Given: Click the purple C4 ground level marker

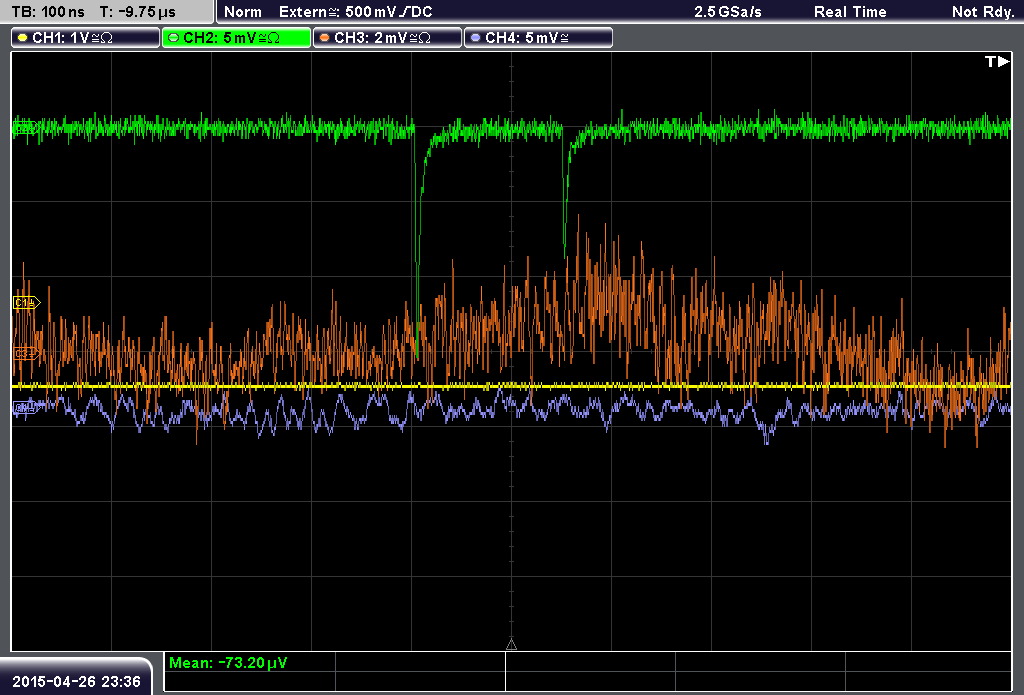Looking at the screenshot, I should point(27,408).
